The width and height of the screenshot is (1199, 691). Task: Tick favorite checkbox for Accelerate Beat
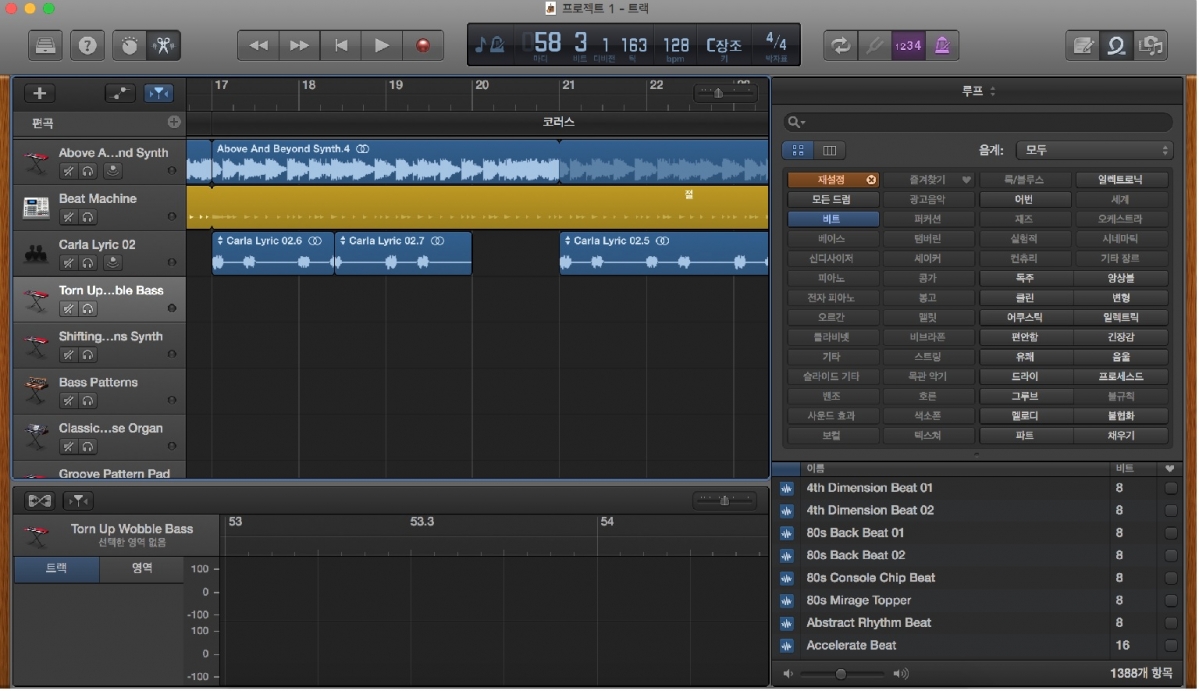pyautogui.click(x=1170, y=645)
